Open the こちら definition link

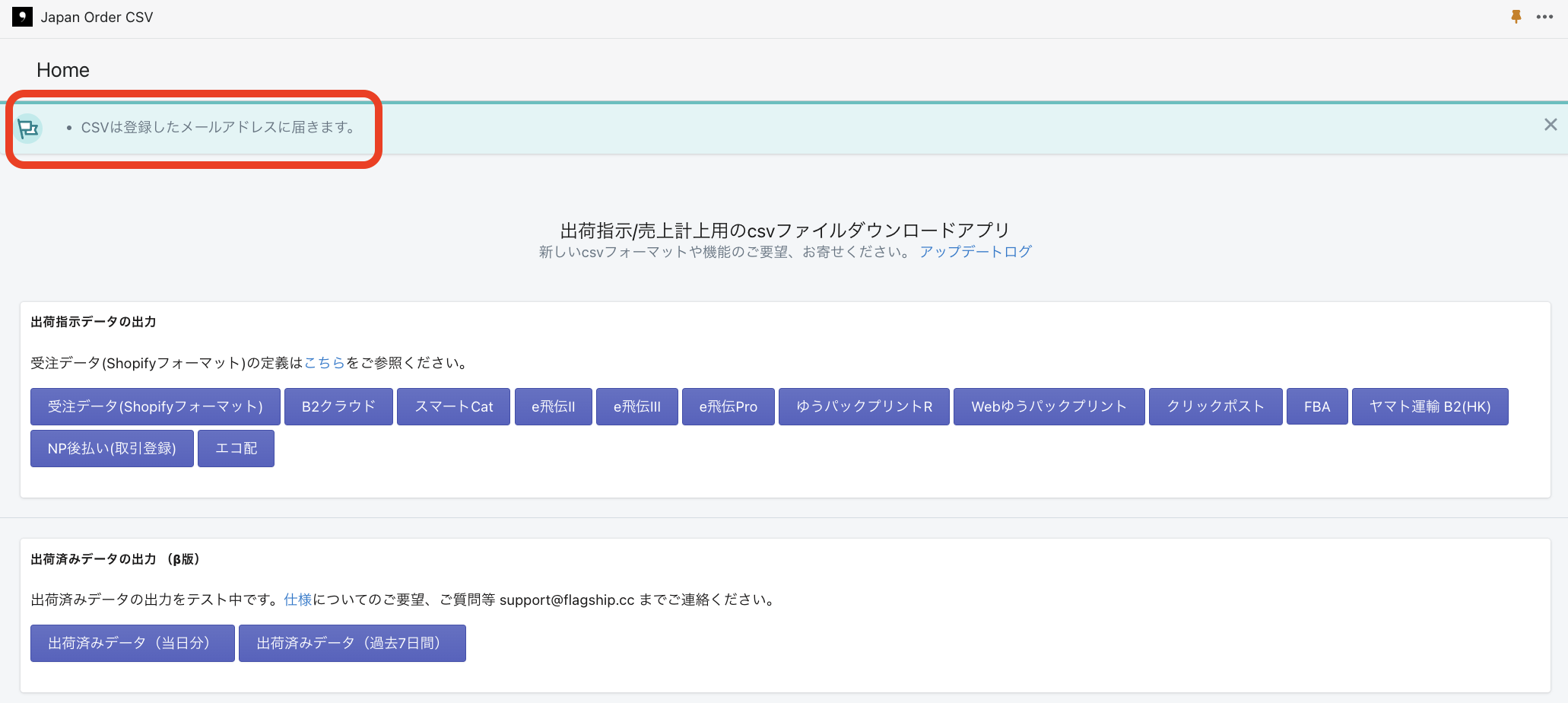tap(325, 363)
